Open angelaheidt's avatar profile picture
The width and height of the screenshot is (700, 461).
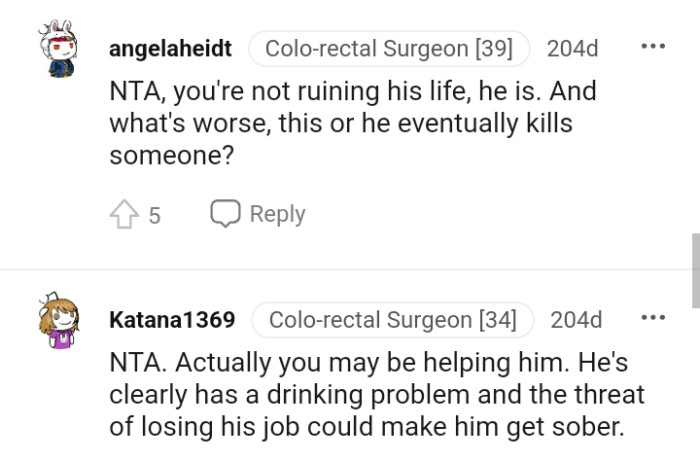(63, 52)
